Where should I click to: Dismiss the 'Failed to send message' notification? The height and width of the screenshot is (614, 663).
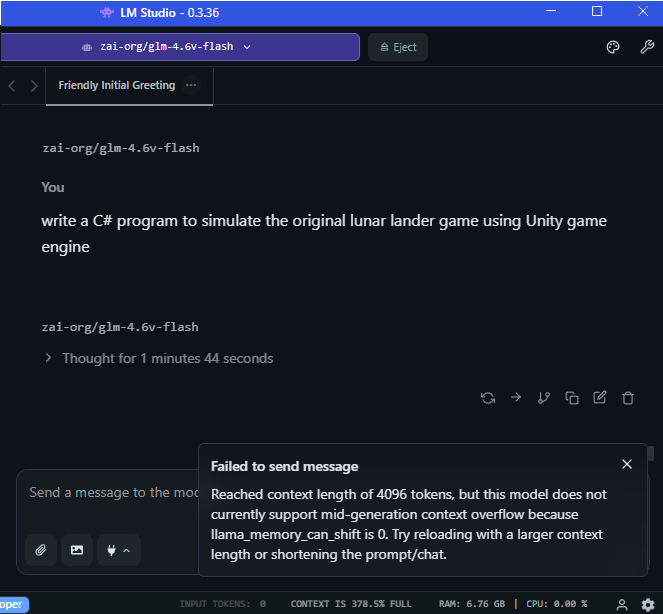coord(627,464)
